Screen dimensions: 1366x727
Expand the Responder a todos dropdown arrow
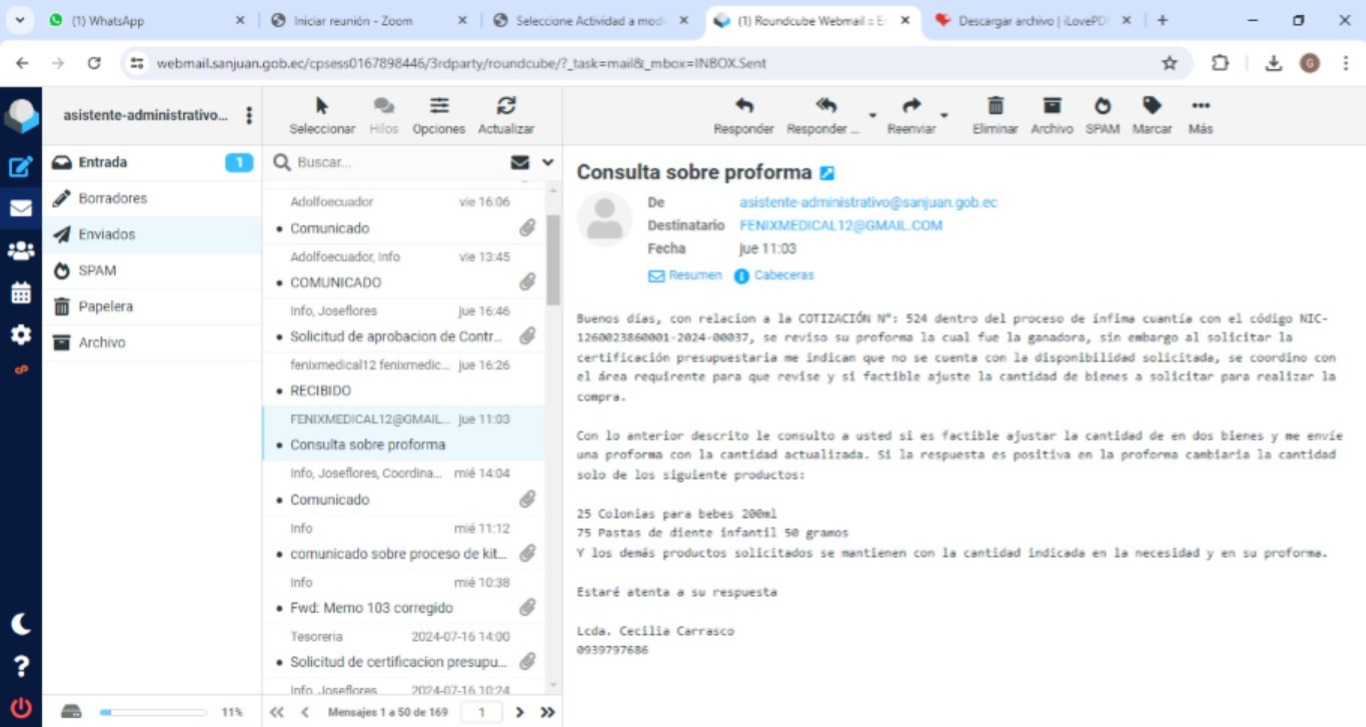(872, 116)
